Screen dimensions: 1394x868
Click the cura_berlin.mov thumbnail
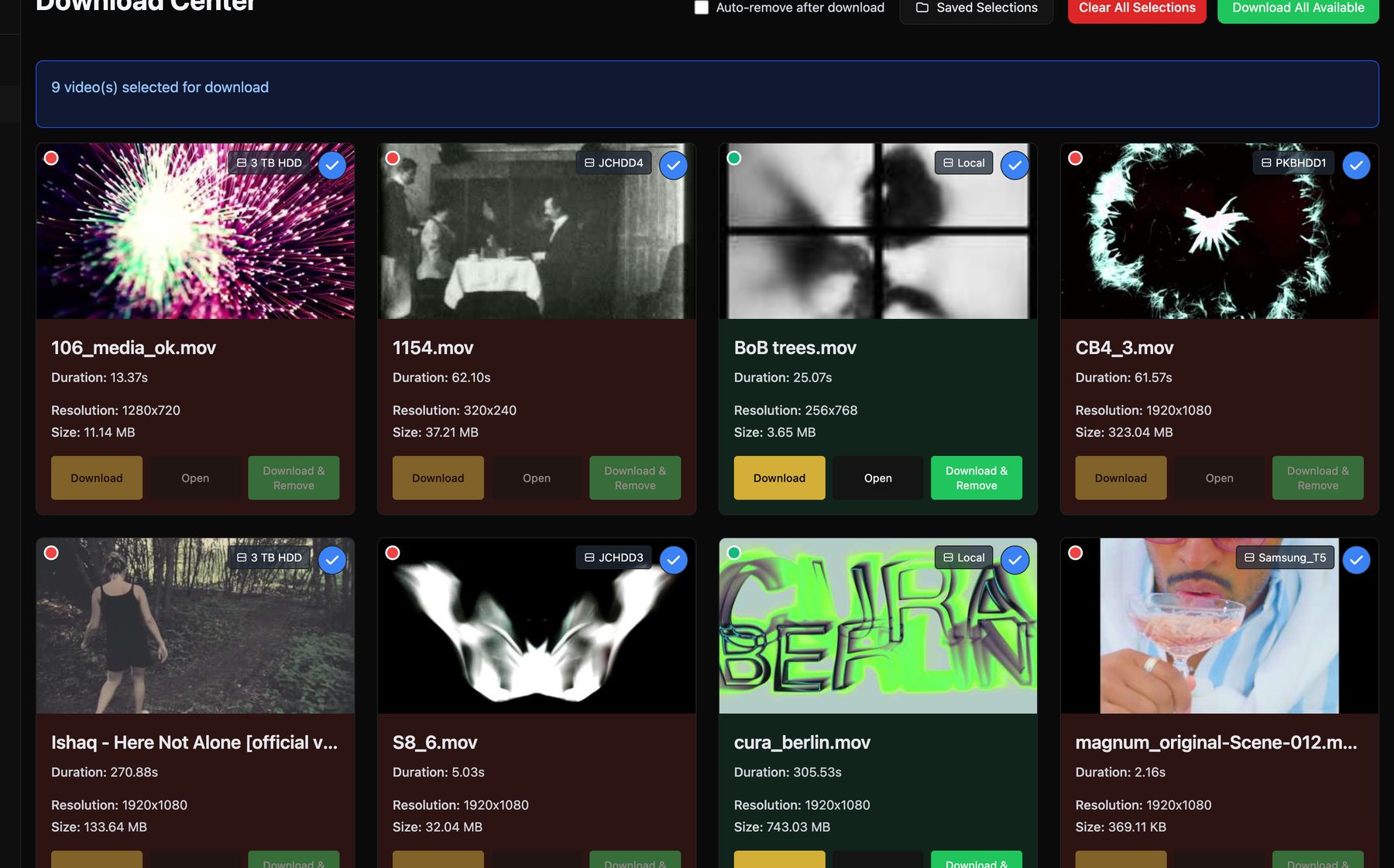[x=877, y=626]
